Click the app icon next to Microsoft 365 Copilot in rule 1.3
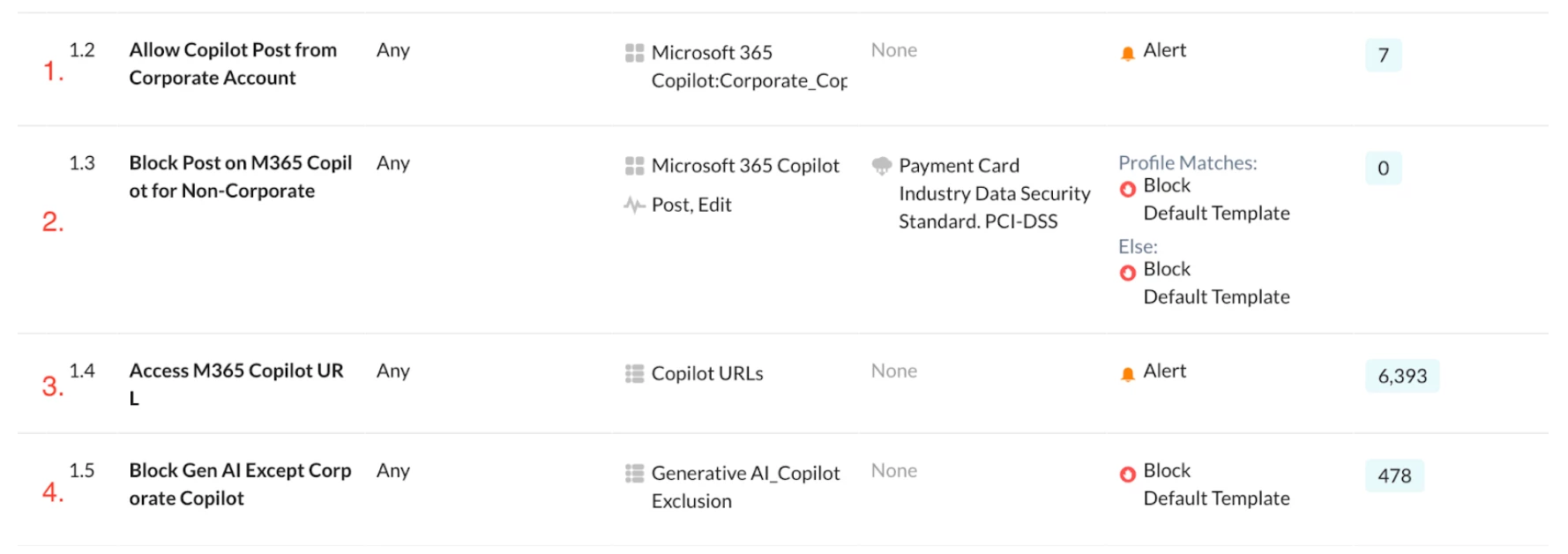The height and width of the screenshot is (554, 1568). pos(634,166)
